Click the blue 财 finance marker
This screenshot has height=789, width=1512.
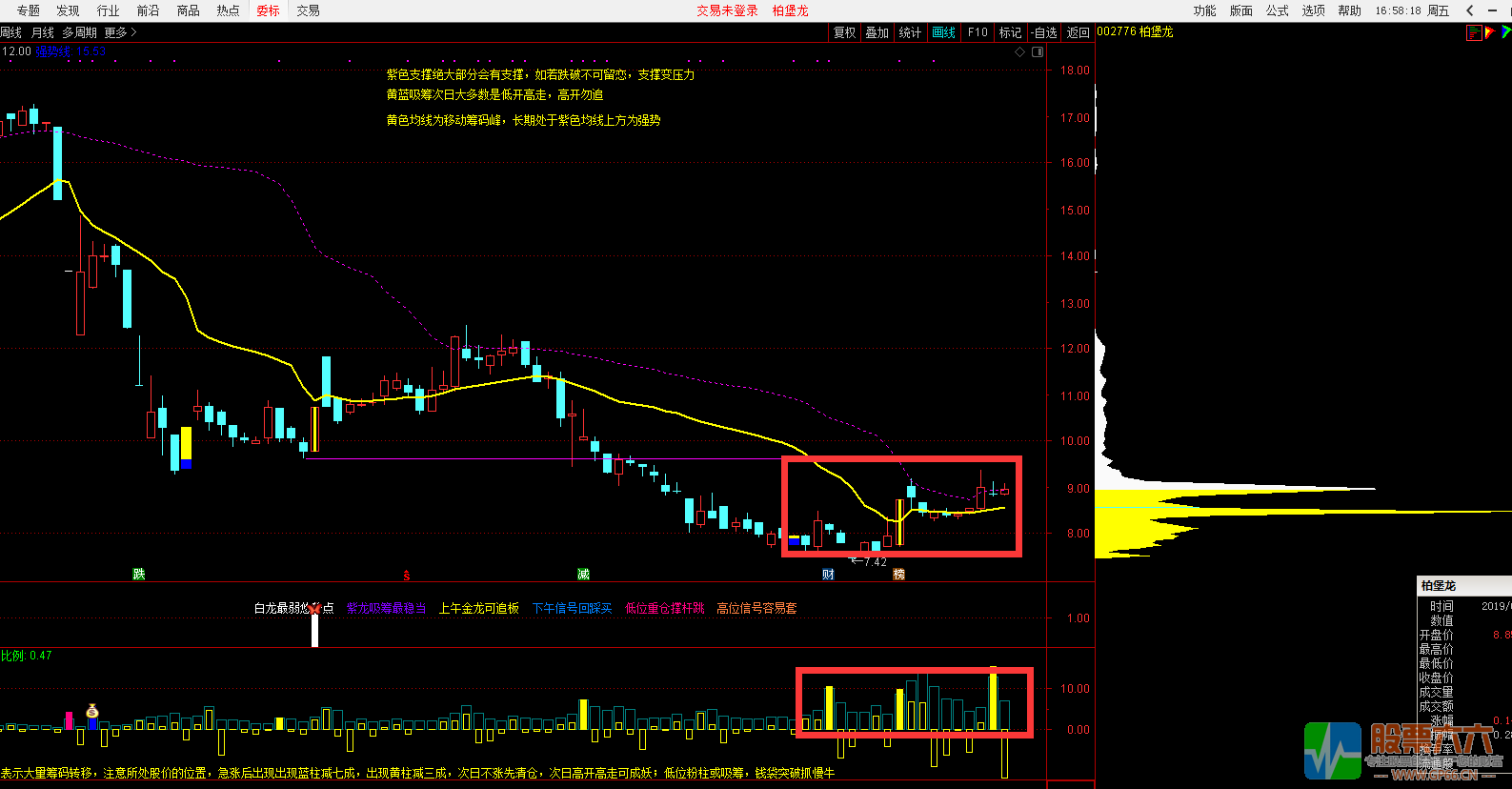(828, 574)
